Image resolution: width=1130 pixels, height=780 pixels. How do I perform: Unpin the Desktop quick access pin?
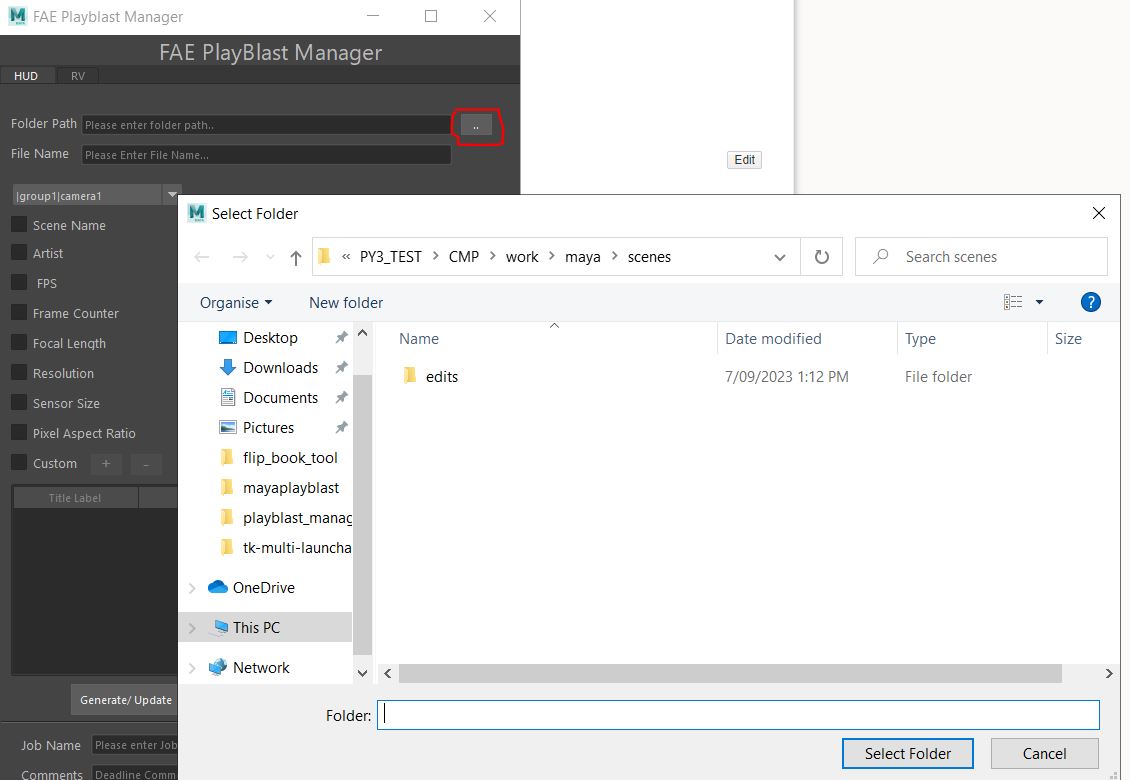point(342,337)
